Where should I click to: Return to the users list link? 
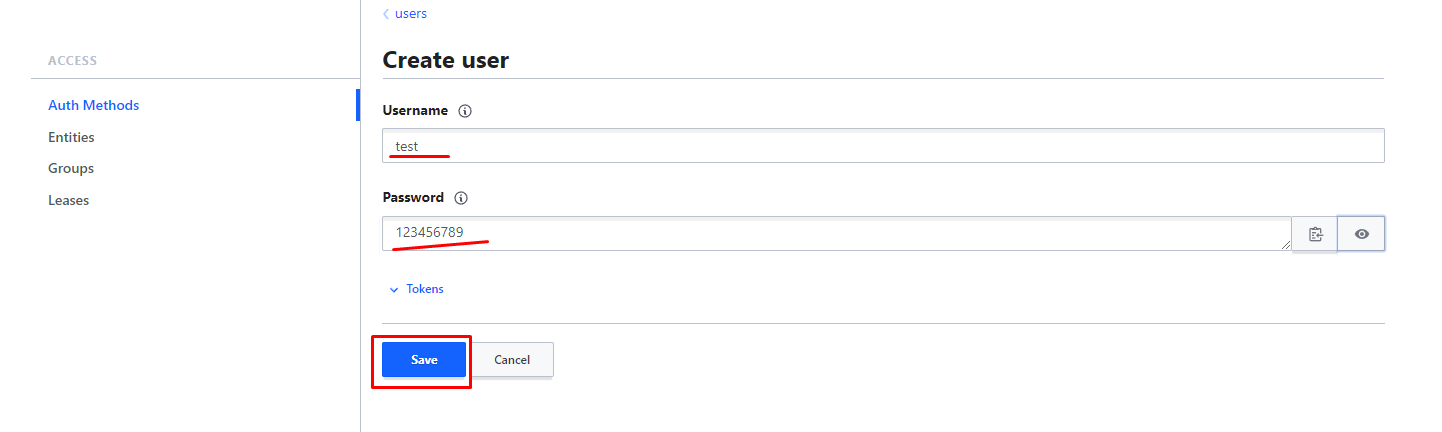(x=411, y=14)
